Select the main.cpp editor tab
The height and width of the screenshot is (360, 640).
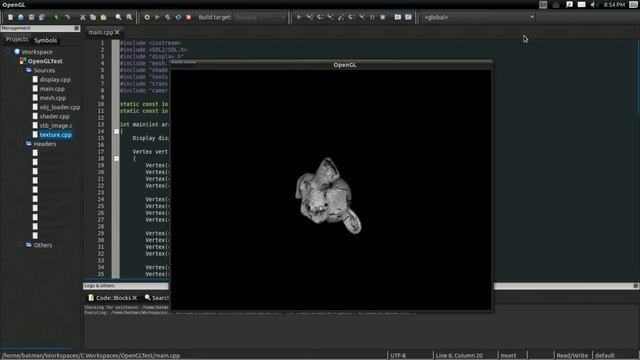(100, 32)
